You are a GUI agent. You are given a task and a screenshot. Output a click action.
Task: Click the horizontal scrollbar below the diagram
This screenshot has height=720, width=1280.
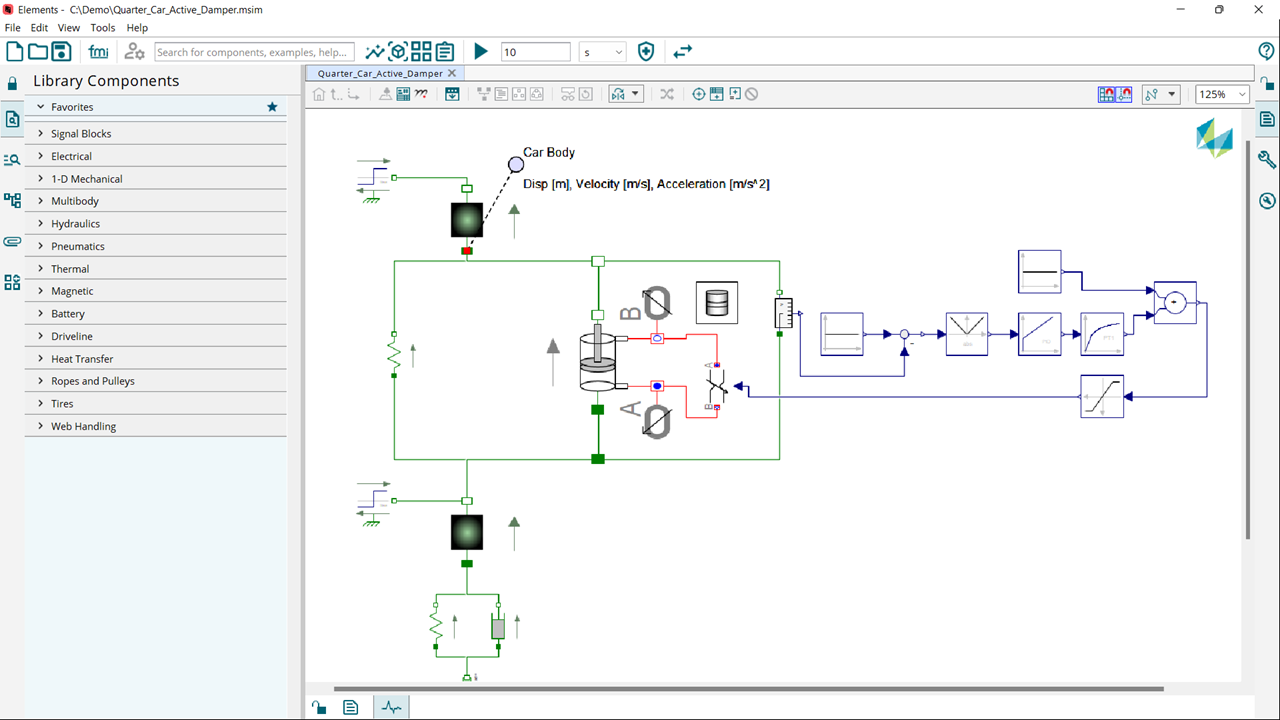[x=748, y=689]
